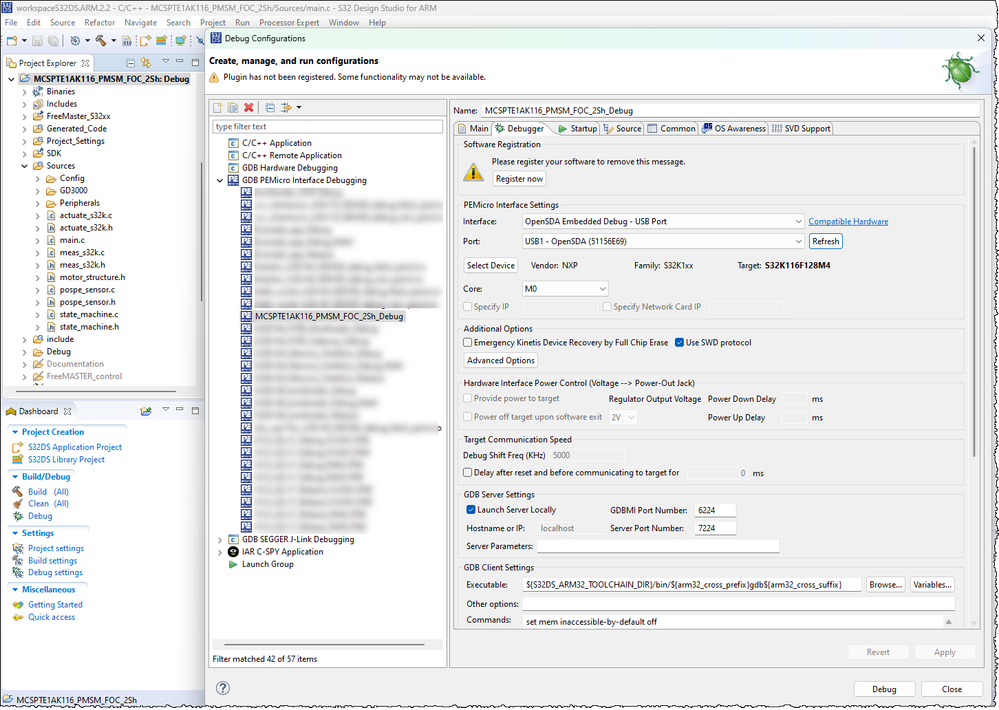Image resolution: width=999 pixels, height=710 pixels.
Task: Check Emergency Kinetis Device Recovery by Full Chip Erase
Action: pos(467,342)
